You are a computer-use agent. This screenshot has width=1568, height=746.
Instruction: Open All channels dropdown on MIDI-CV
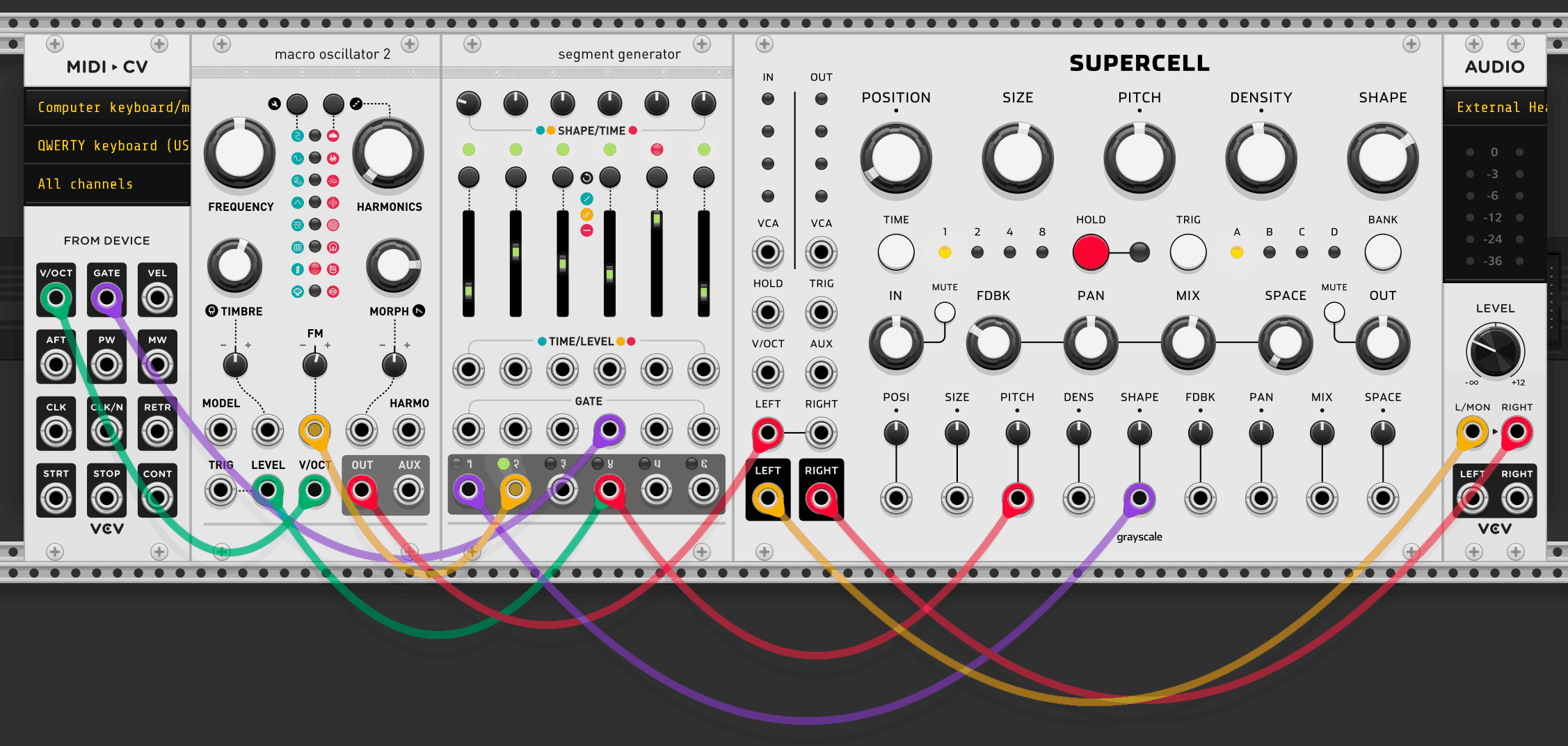point(107,184)
